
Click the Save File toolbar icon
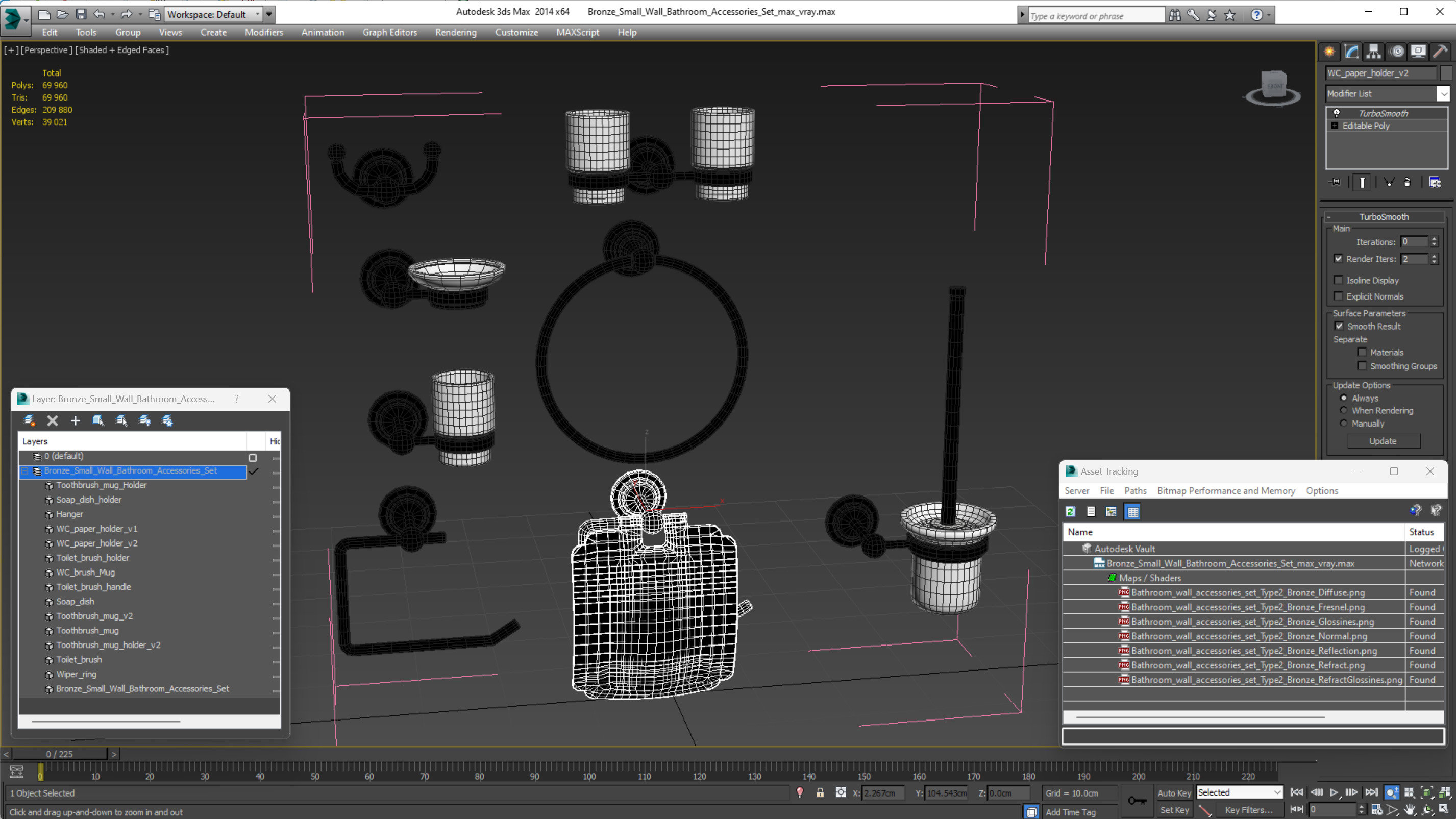tap(81, 14)
